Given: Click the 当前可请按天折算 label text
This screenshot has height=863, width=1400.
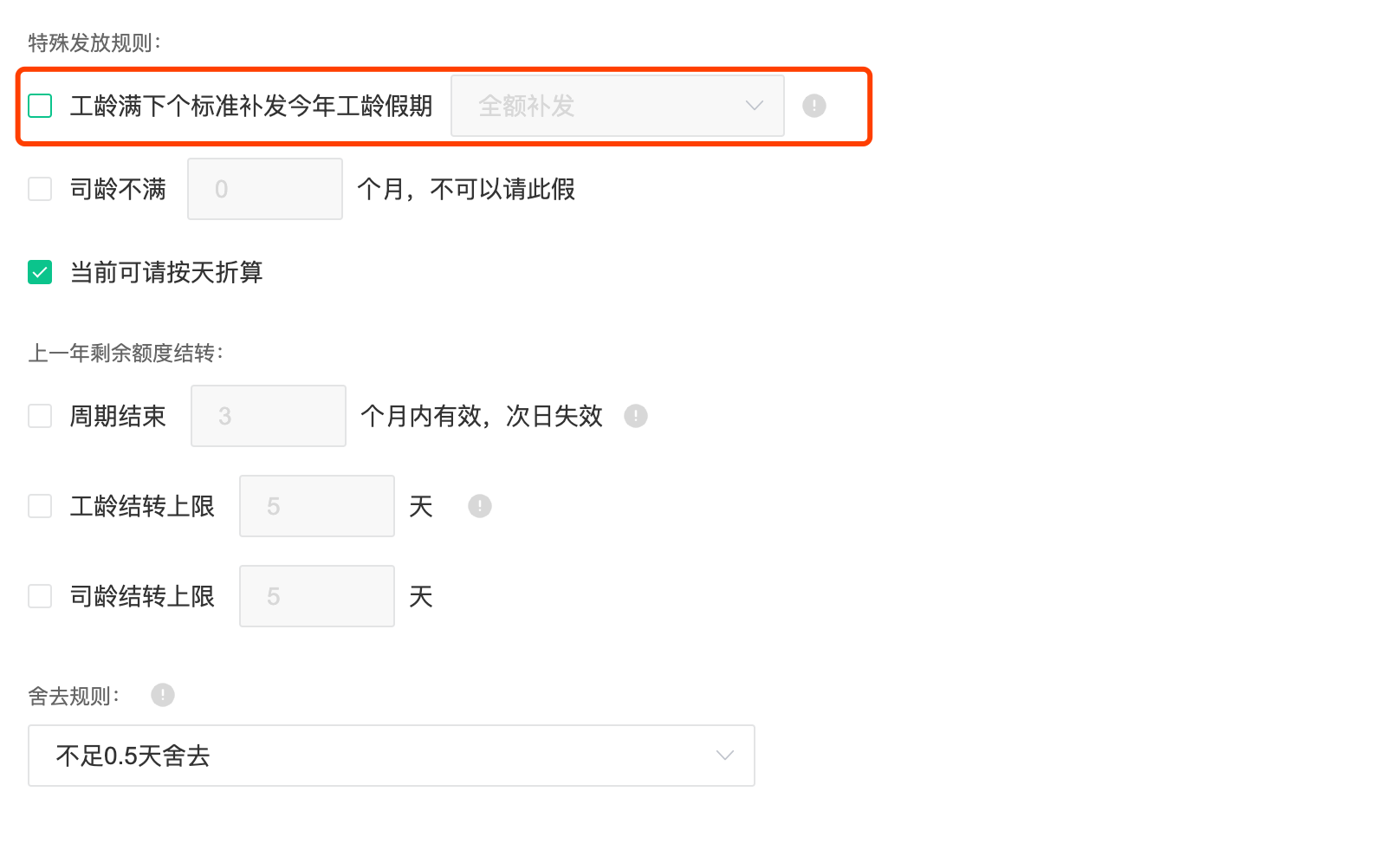Looking at the screenshot, I should pos(166,272).
